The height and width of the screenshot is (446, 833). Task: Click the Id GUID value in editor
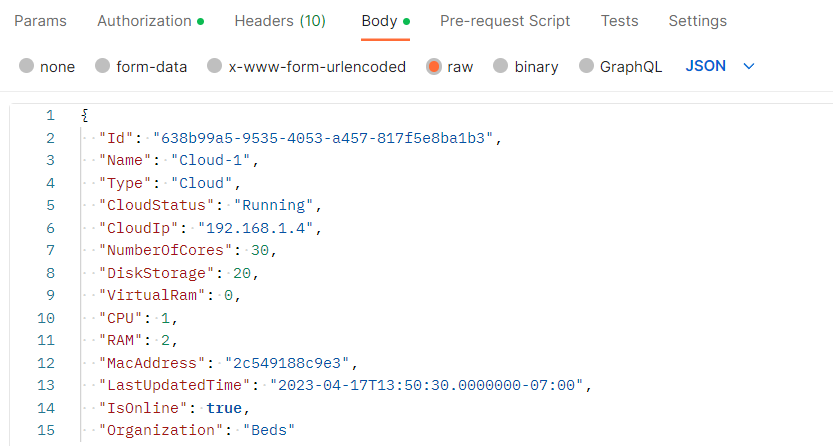(x=323, y=138)
